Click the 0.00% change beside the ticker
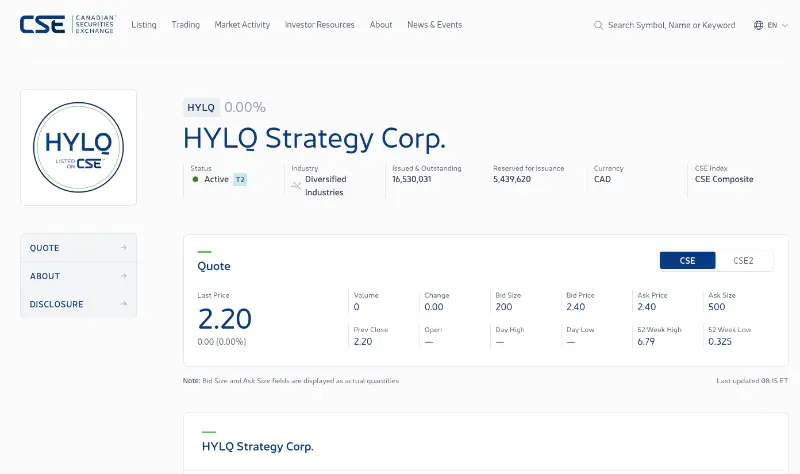Screen dimensions: 800x474 coord(245,107)
